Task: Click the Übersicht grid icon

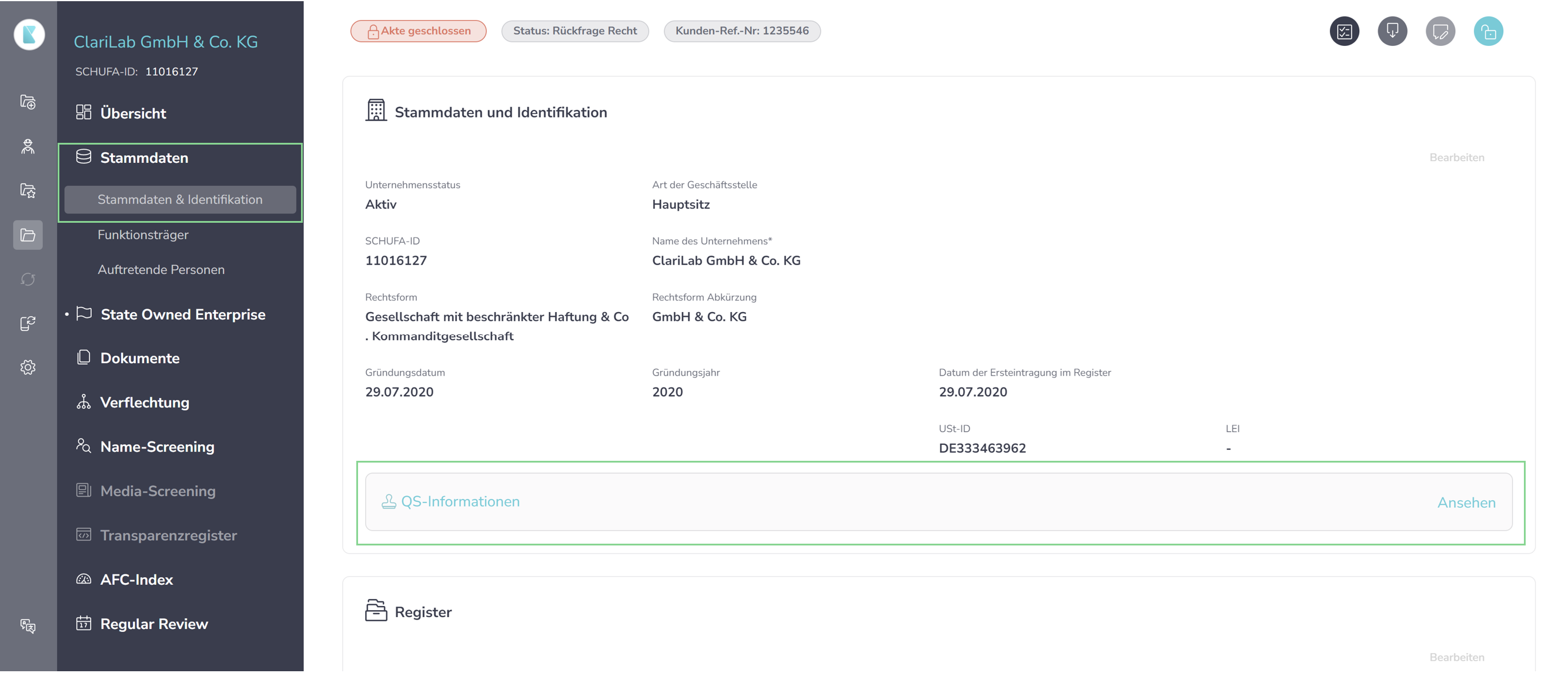Action: pyautogui.click(x=83, y=113)
